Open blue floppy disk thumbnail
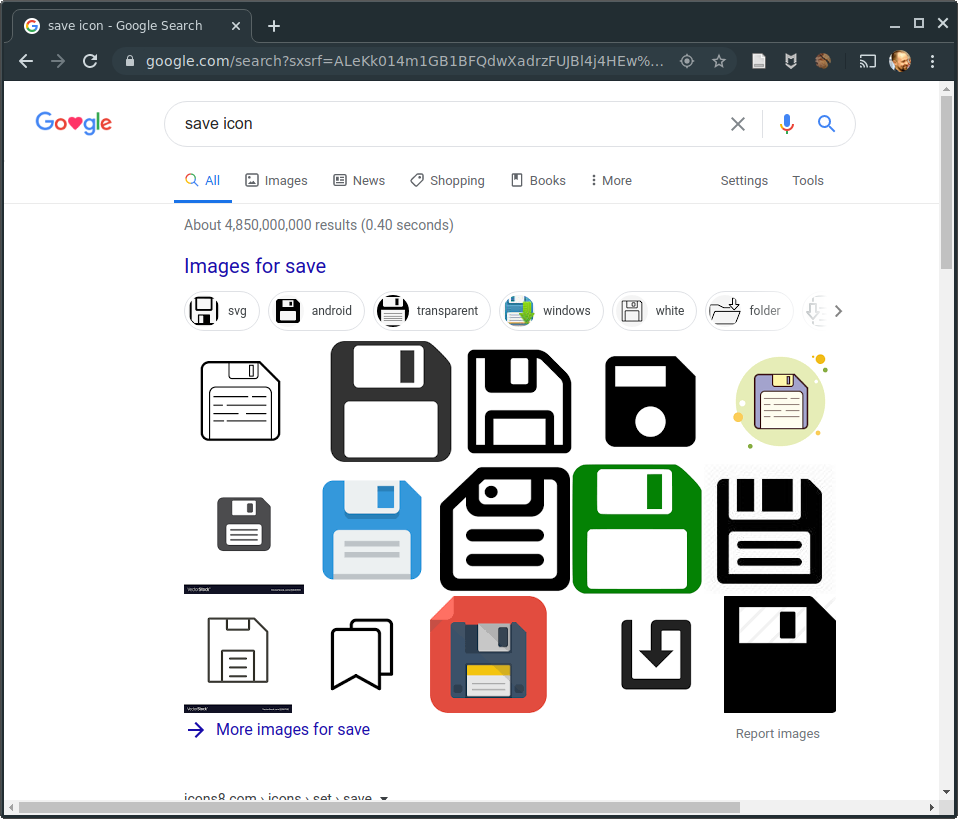This screenshot has width=958, height=819. coord(372,529)
